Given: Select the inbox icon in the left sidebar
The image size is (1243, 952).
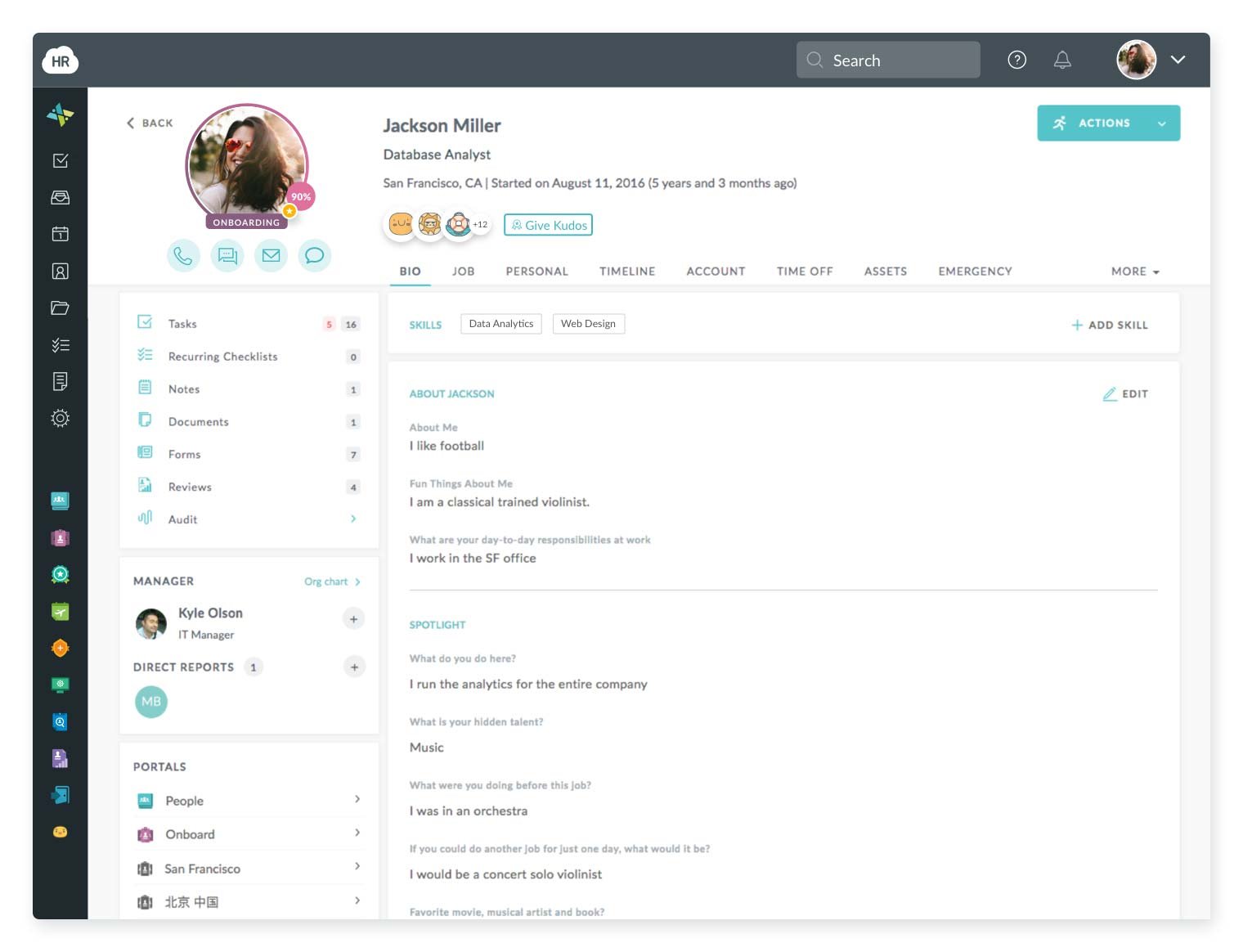Looking at the screenshot, I should [60, 197].
